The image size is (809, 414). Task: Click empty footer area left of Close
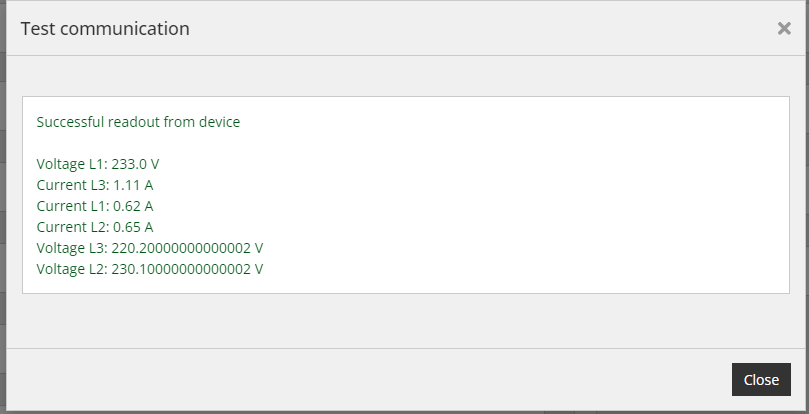361,379
